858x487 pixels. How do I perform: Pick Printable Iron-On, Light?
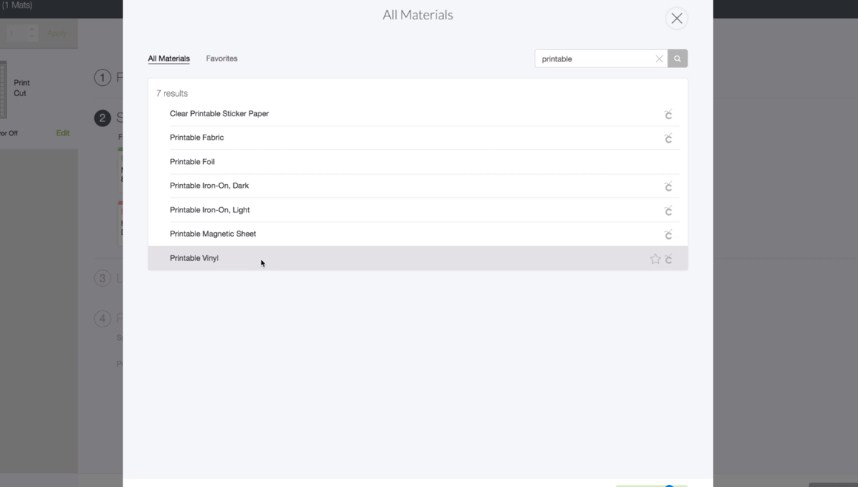click(x=418, y=210)
